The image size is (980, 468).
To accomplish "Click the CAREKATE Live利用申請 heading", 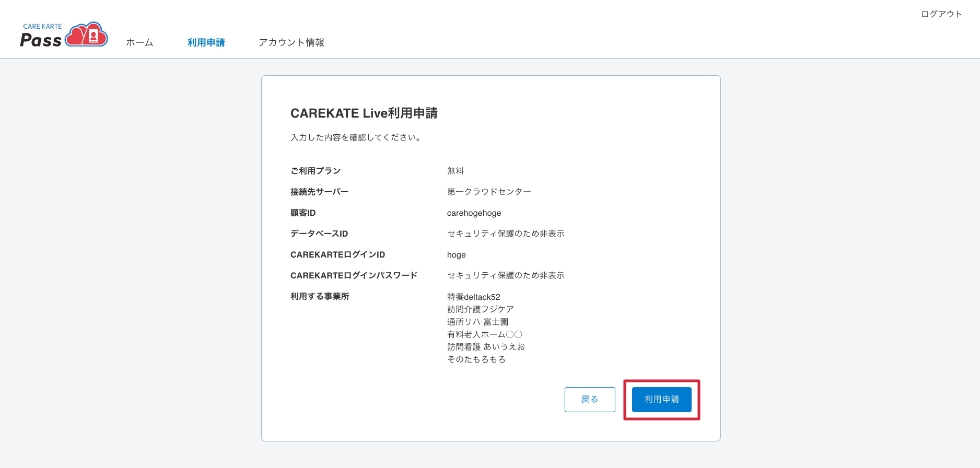I will 364,113.
